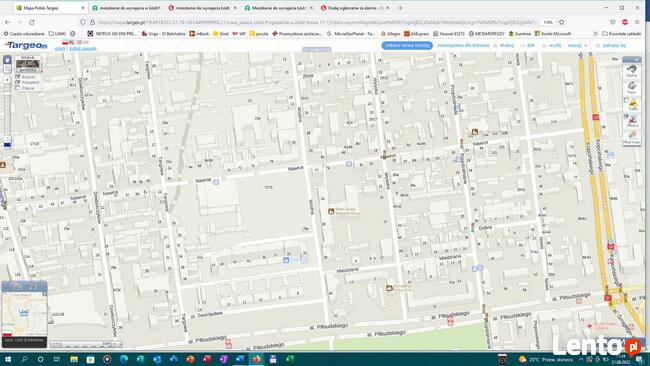Click the 'zaloguj się' link

(614, 45)
